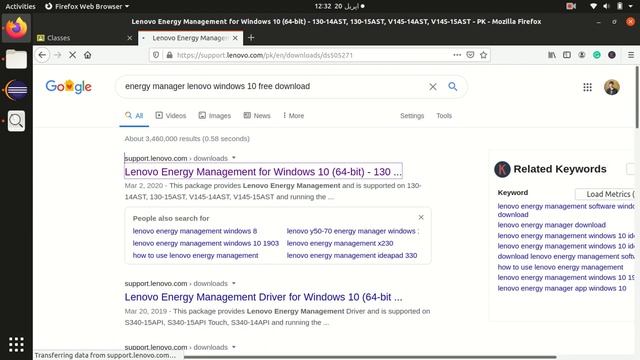The height and width of the screenshot is (360, 640).
Task: Search lenovo energy management windows 8
Action: [195, 231]
